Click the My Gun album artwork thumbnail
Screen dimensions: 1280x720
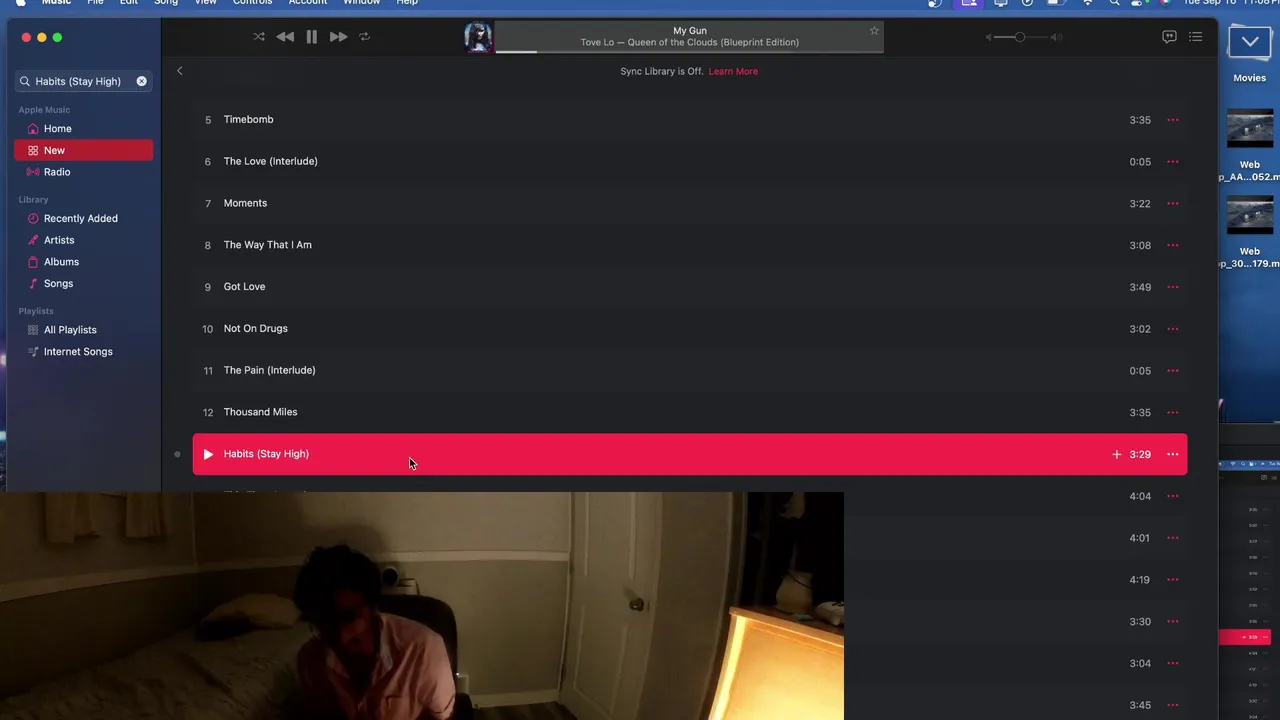click(x=478, y=37)
